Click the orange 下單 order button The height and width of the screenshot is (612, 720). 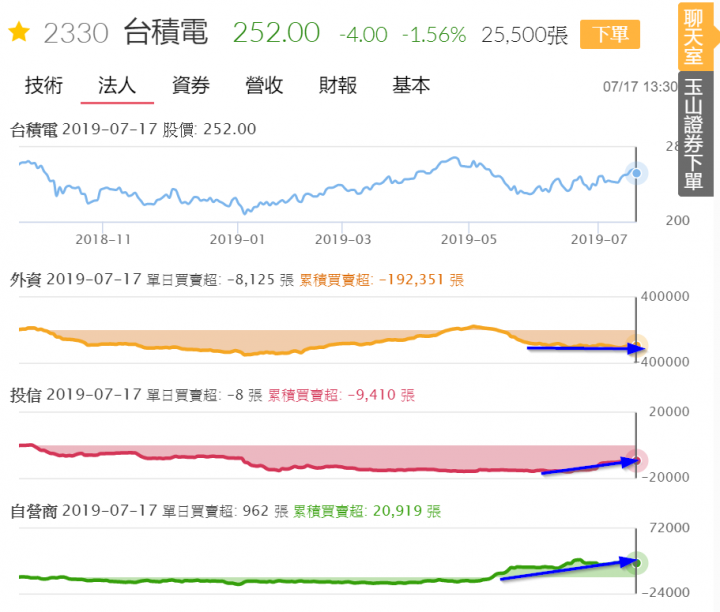(610, 34)
